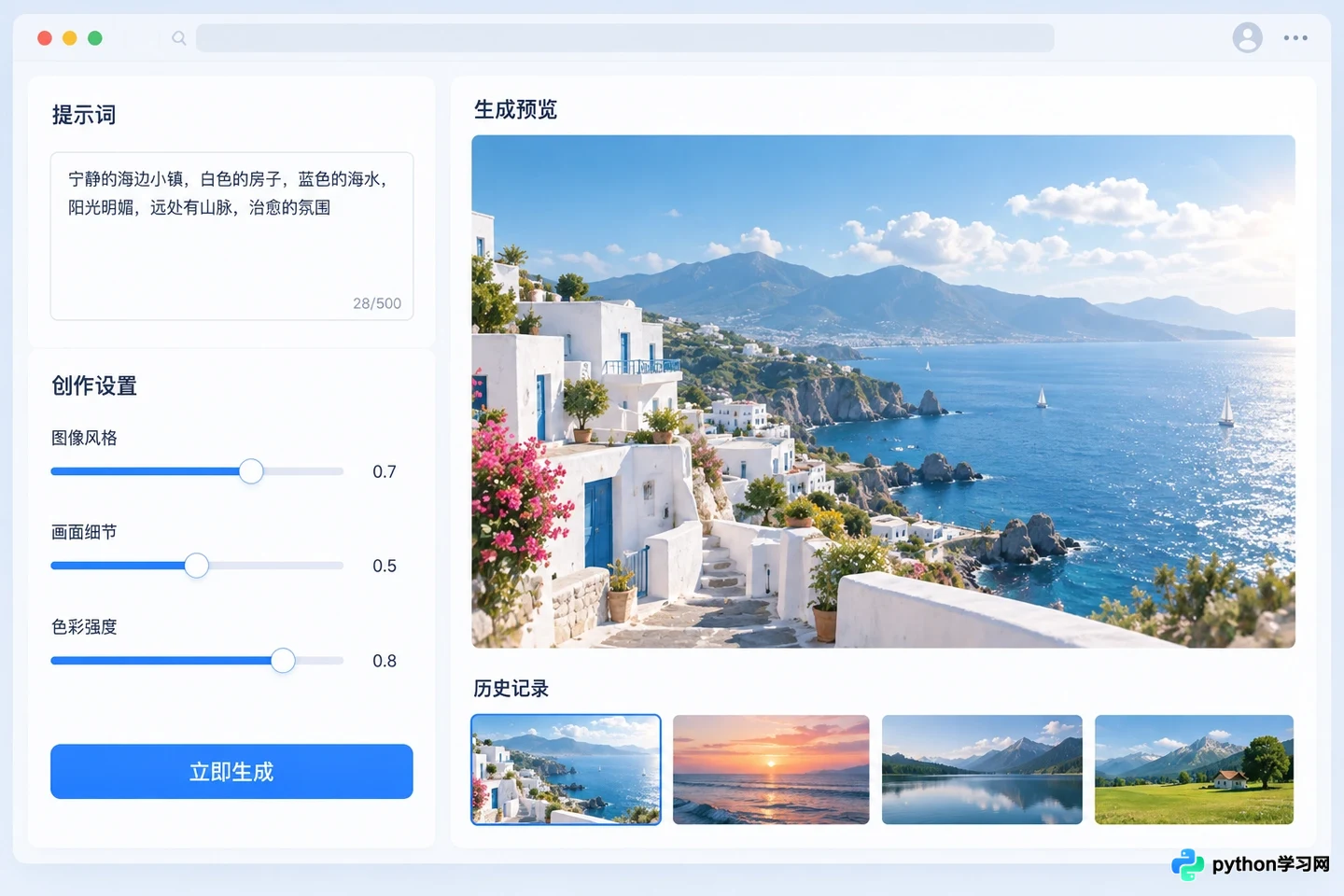The width and height of the screenshot is (1344, 896).
Task: Click the 28/500 character counter
Action: (377, 303)
